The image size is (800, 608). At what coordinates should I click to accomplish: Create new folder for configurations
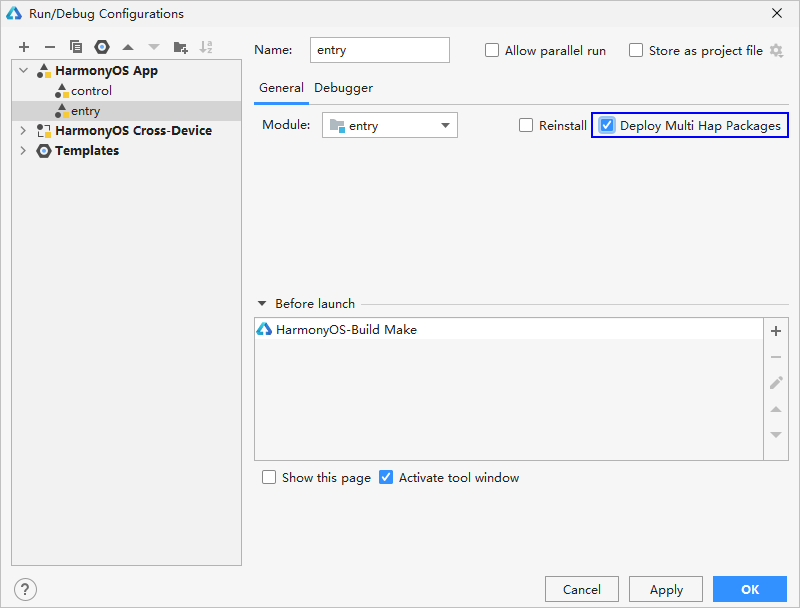[181, 47]
